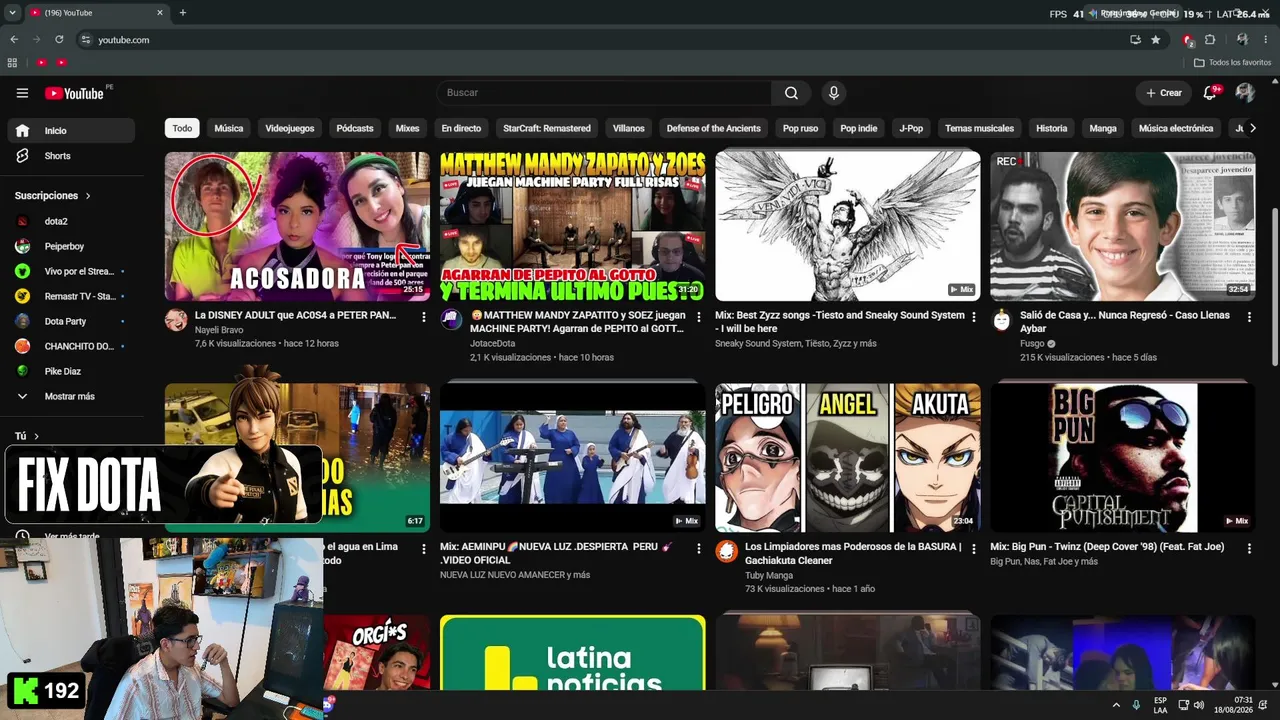Click the Crear button

click(1164, 93)
